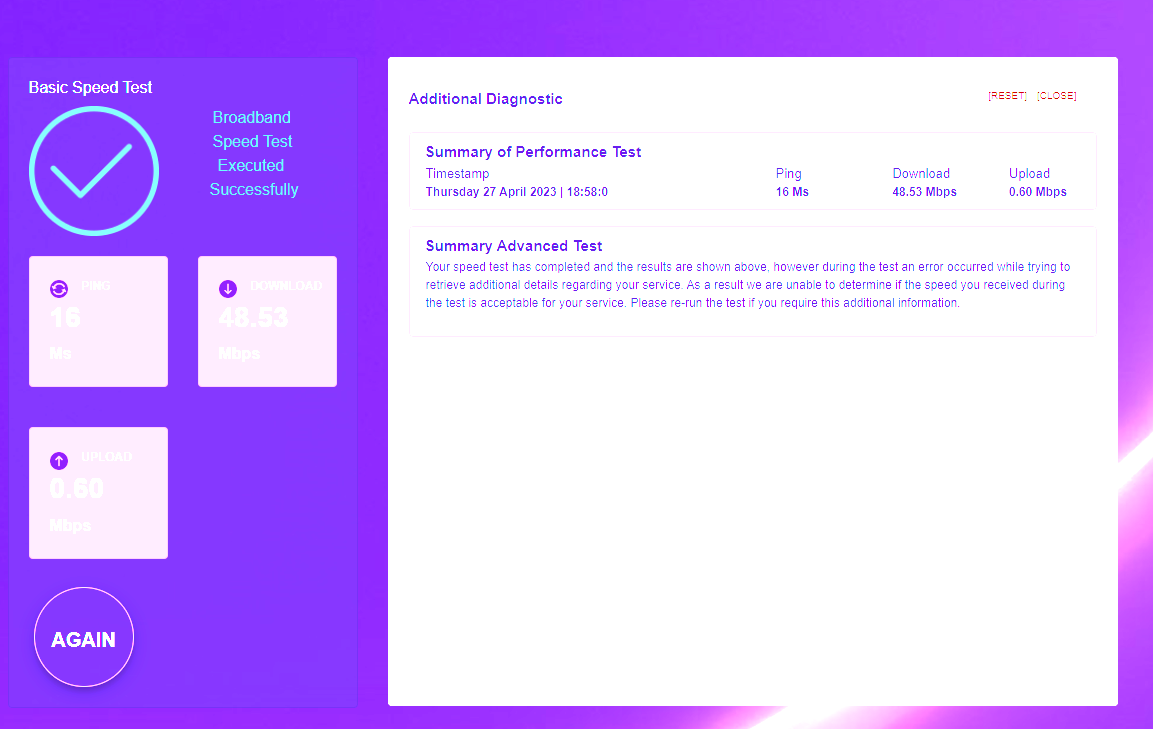The width and height of the screenshot is (1153, 729).
Task: Click the 16 Ms value in summary table
Action: tap(792, 192)
